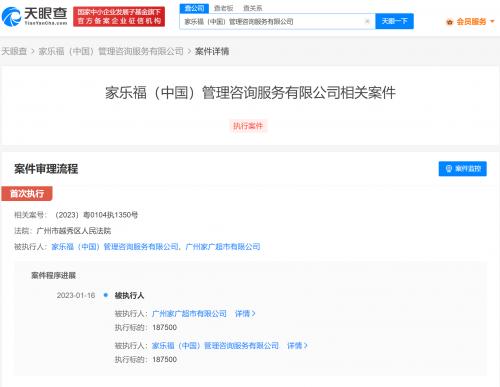Open 详情 for 广州家广超市有限公司
Screen dimensions: 500x387
pos(245,314)
